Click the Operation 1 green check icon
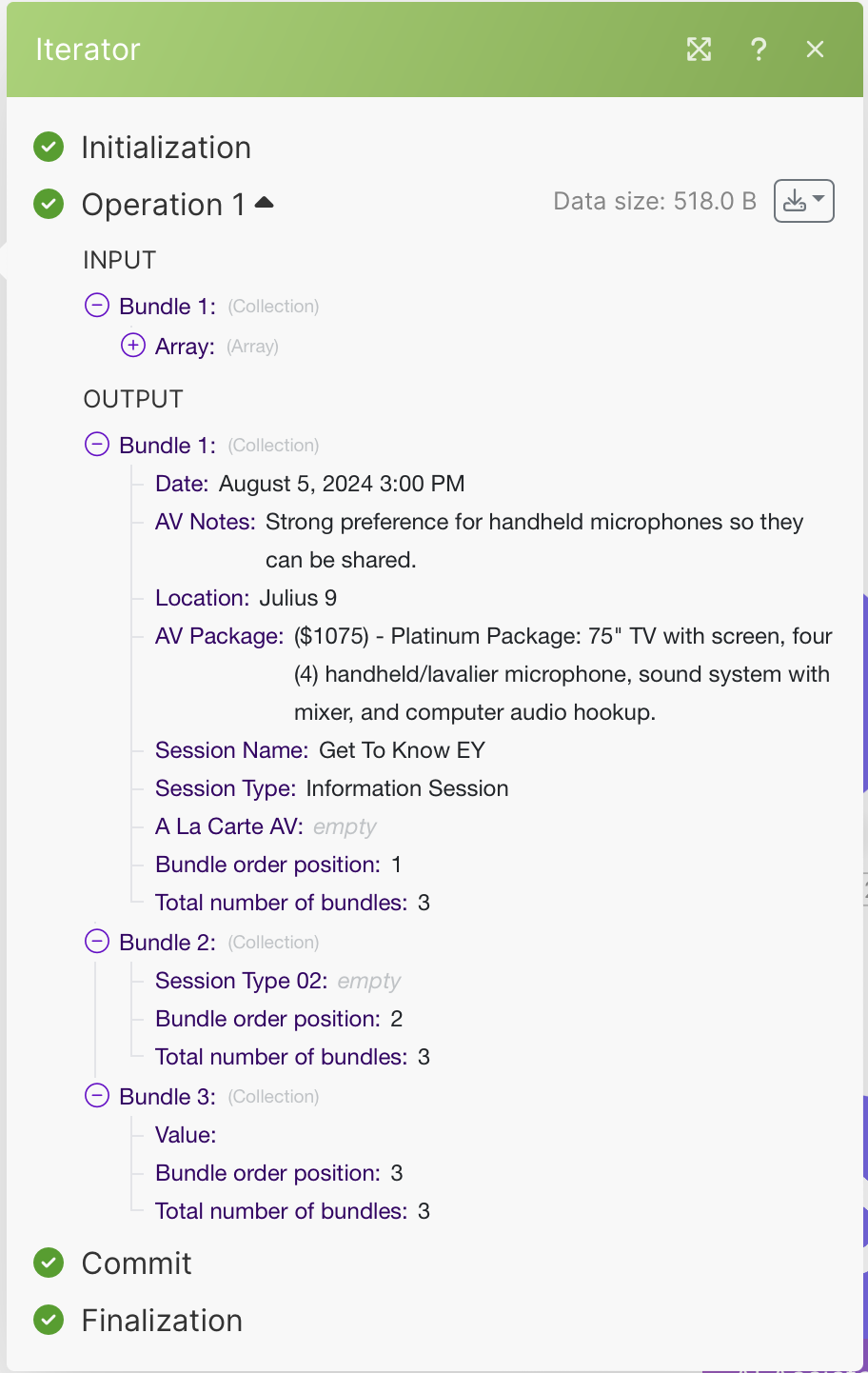The image size is (868, 1373). [49, 204]
